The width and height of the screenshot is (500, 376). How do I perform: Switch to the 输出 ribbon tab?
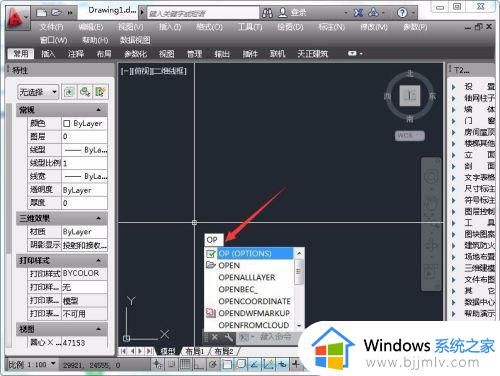222,54
